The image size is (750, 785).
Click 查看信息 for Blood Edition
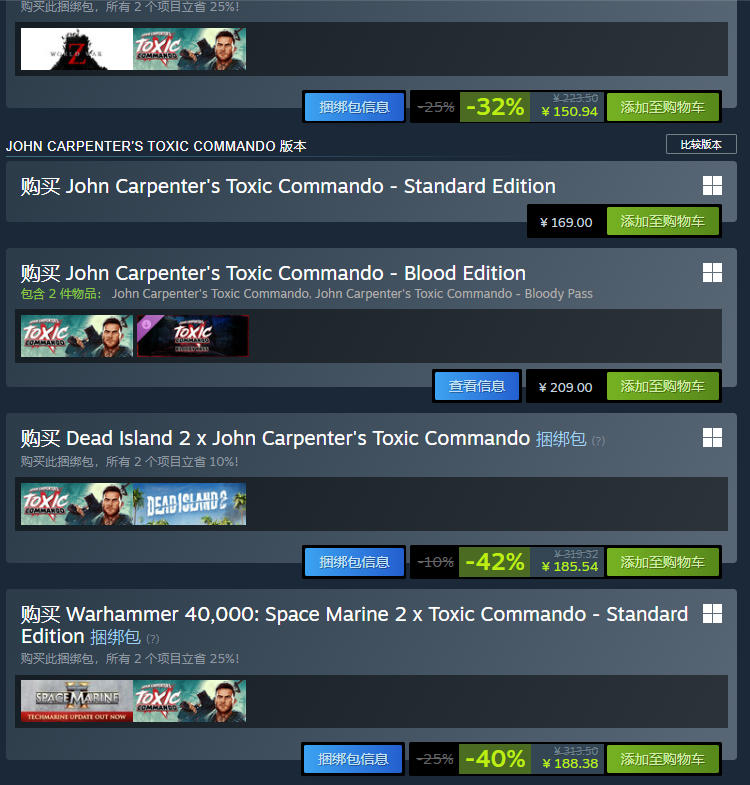[477, 386]
